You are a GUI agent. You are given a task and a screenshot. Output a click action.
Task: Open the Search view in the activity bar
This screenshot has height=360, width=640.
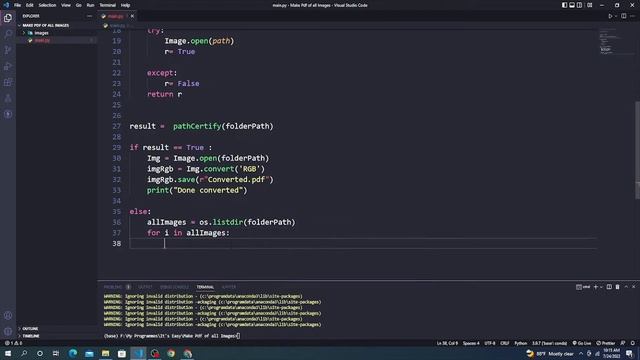pos(8,34)
